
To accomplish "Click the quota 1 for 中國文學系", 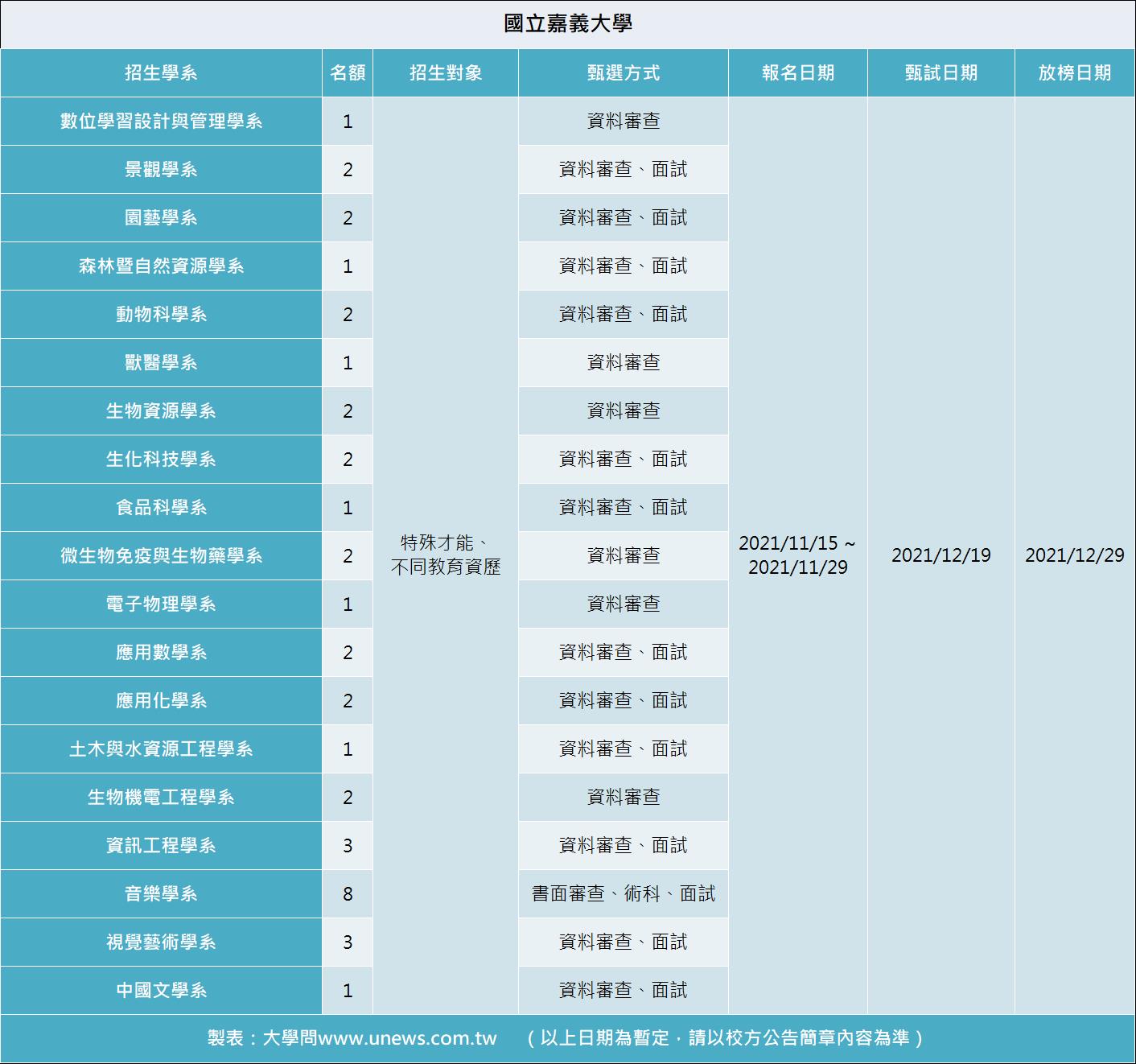I will click(x=348, y=991).
